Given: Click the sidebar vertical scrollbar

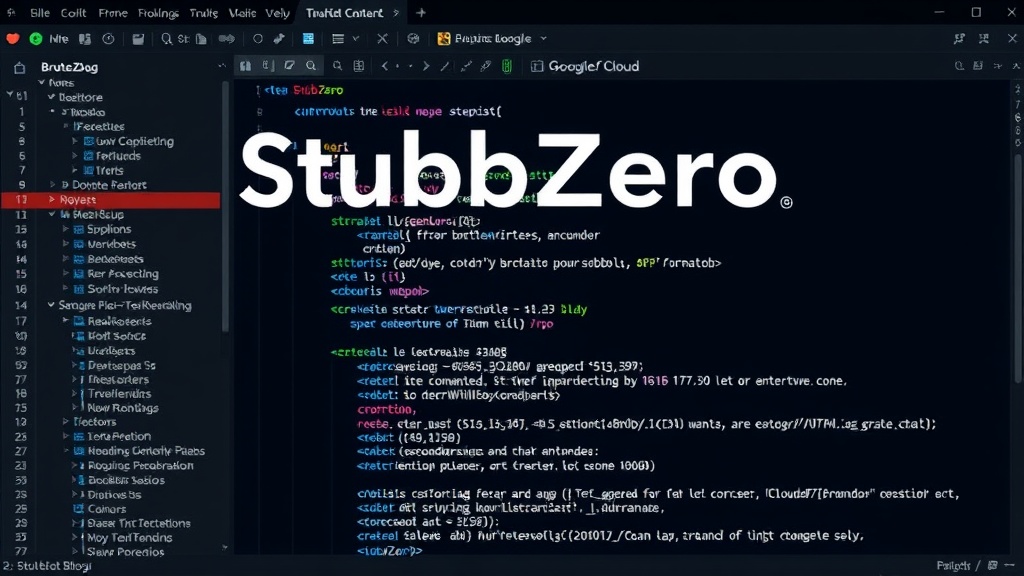Looking at the screenshot, I should pos(225,209).
